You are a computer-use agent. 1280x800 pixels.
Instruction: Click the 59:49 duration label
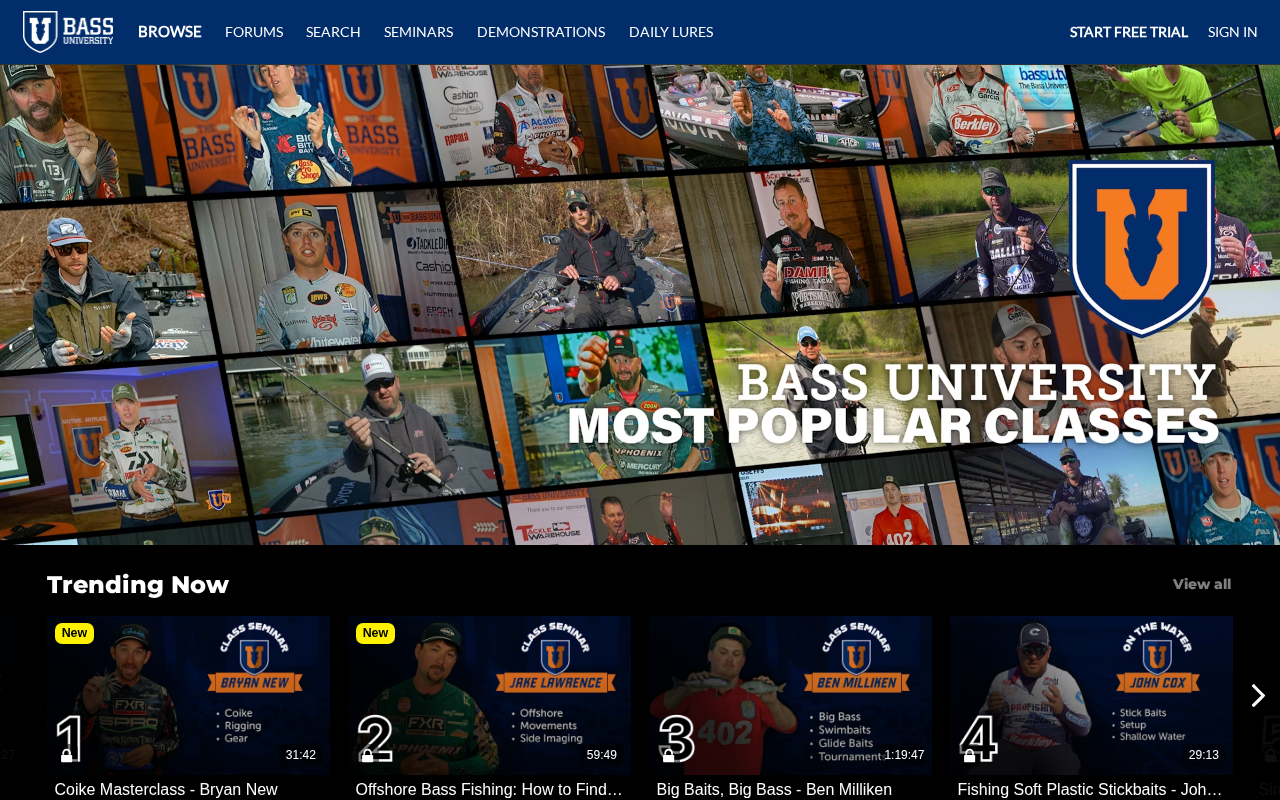click(602, 755)
